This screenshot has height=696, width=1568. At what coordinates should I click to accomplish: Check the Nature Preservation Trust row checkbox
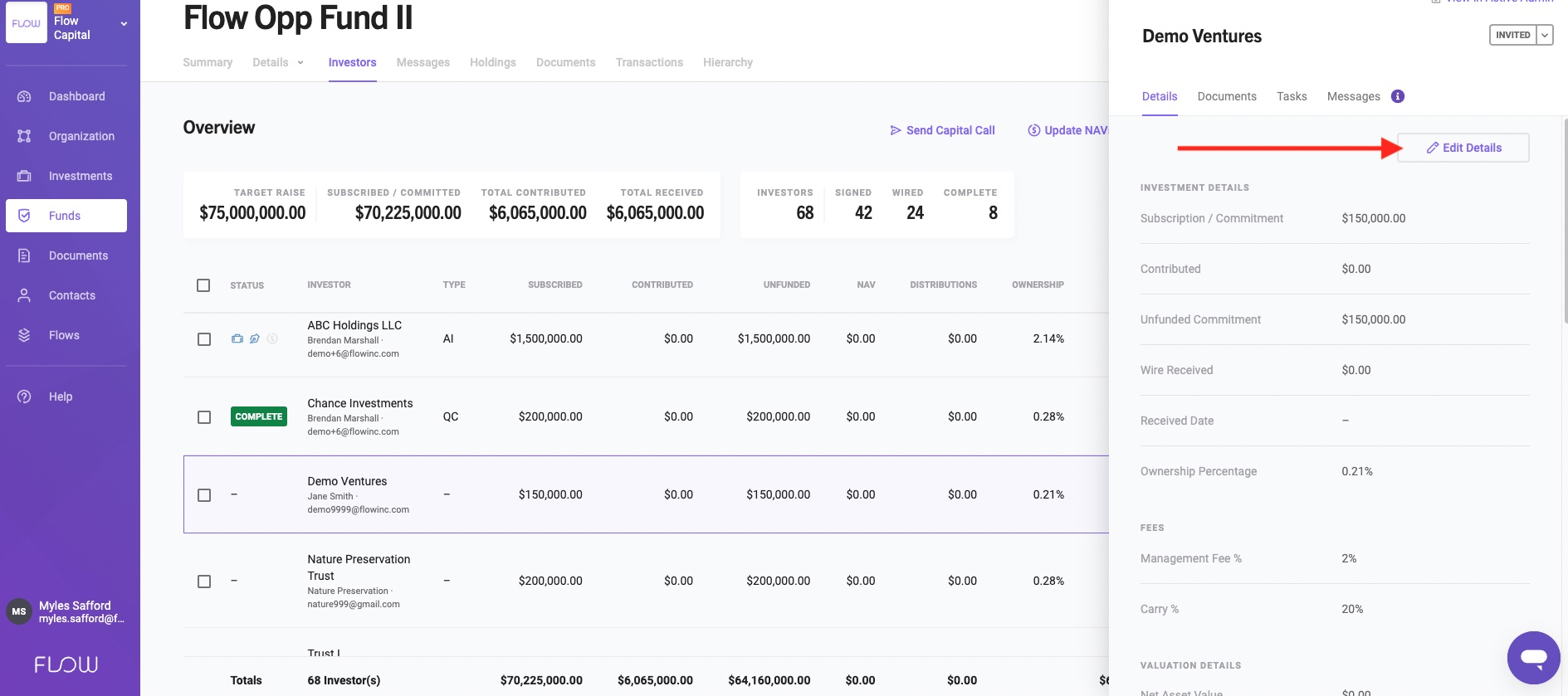click(x=204, y=582)
